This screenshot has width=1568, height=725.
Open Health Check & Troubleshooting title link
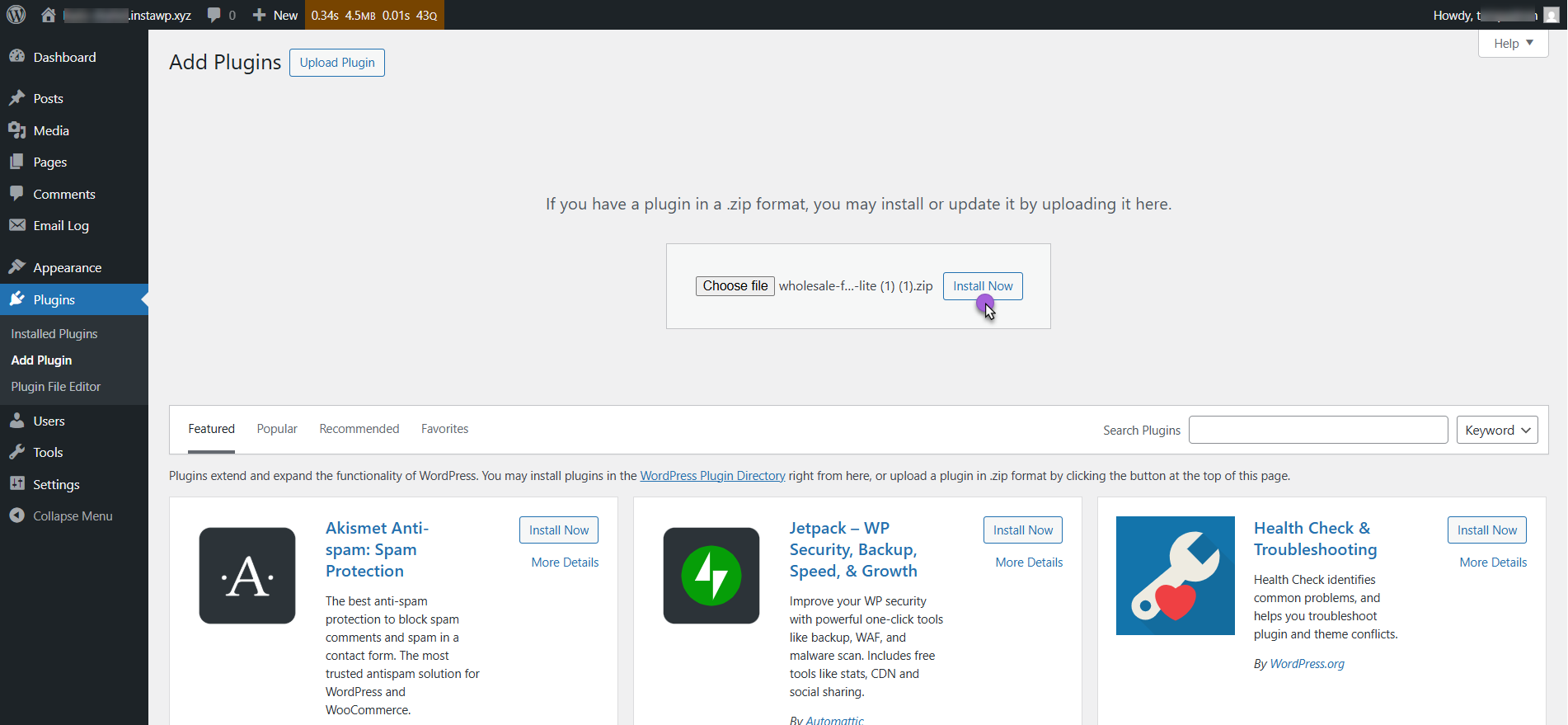[1316, 539]
